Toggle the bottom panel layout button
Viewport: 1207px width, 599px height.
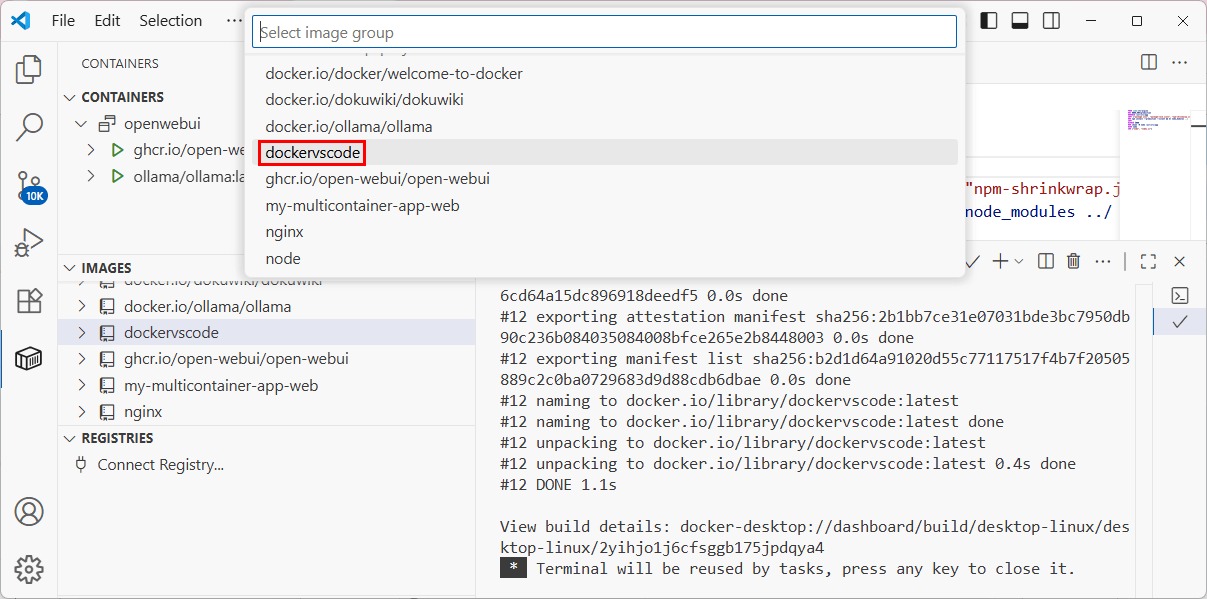[x=1020, y=20]
